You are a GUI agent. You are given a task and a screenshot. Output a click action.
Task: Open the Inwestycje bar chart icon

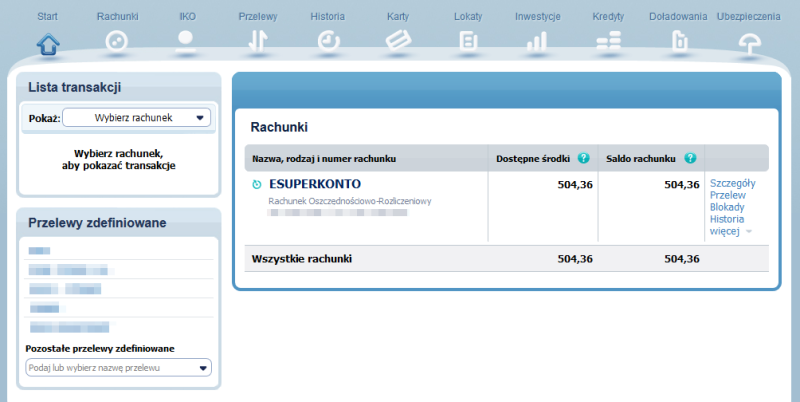(537, 41)
